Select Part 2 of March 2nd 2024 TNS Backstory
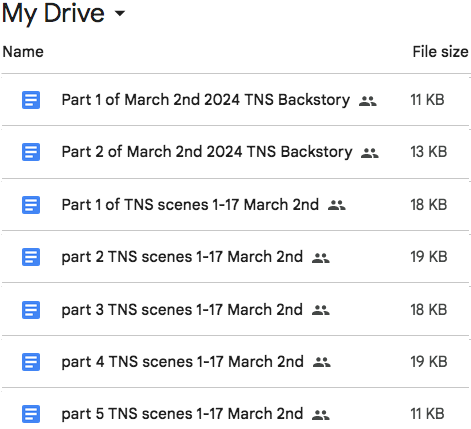Screen dimensions: 471x429 207,152
